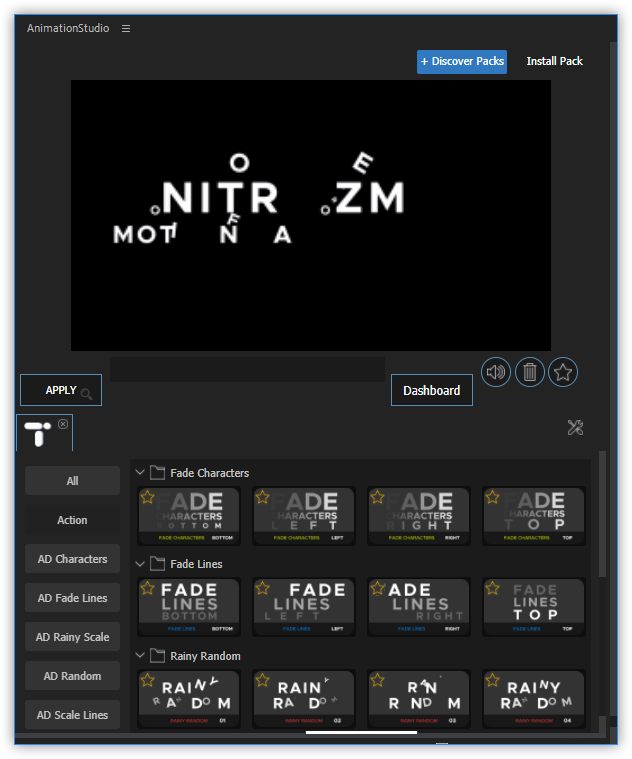
Task: Star the Rainy Random 03 preset
Action: (x=377, y=680)
